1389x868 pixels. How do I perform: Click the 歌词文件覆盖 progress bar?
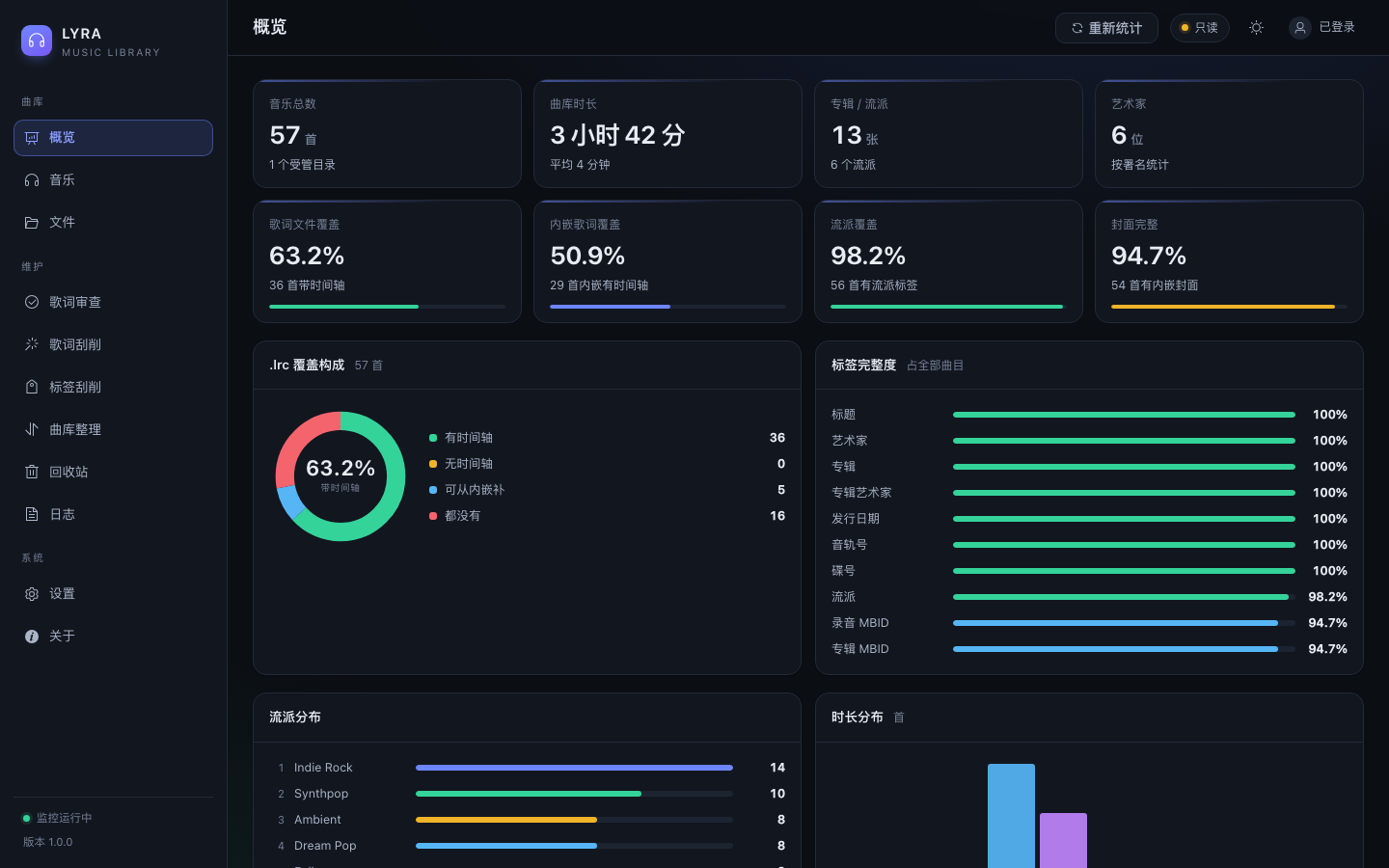point(387,307)
